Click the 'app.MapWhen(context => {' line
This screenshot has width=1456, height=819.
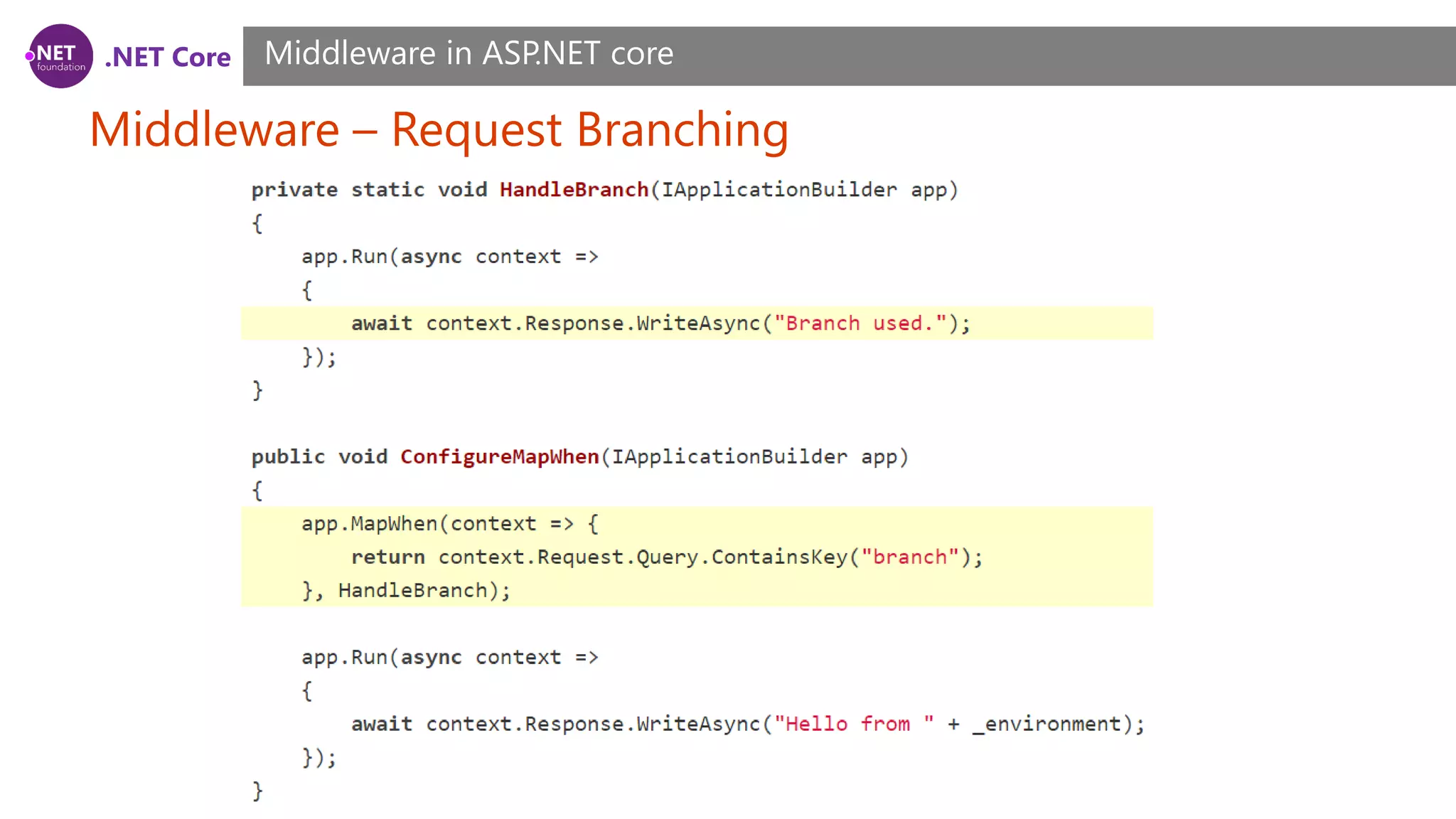coord(450,524)
